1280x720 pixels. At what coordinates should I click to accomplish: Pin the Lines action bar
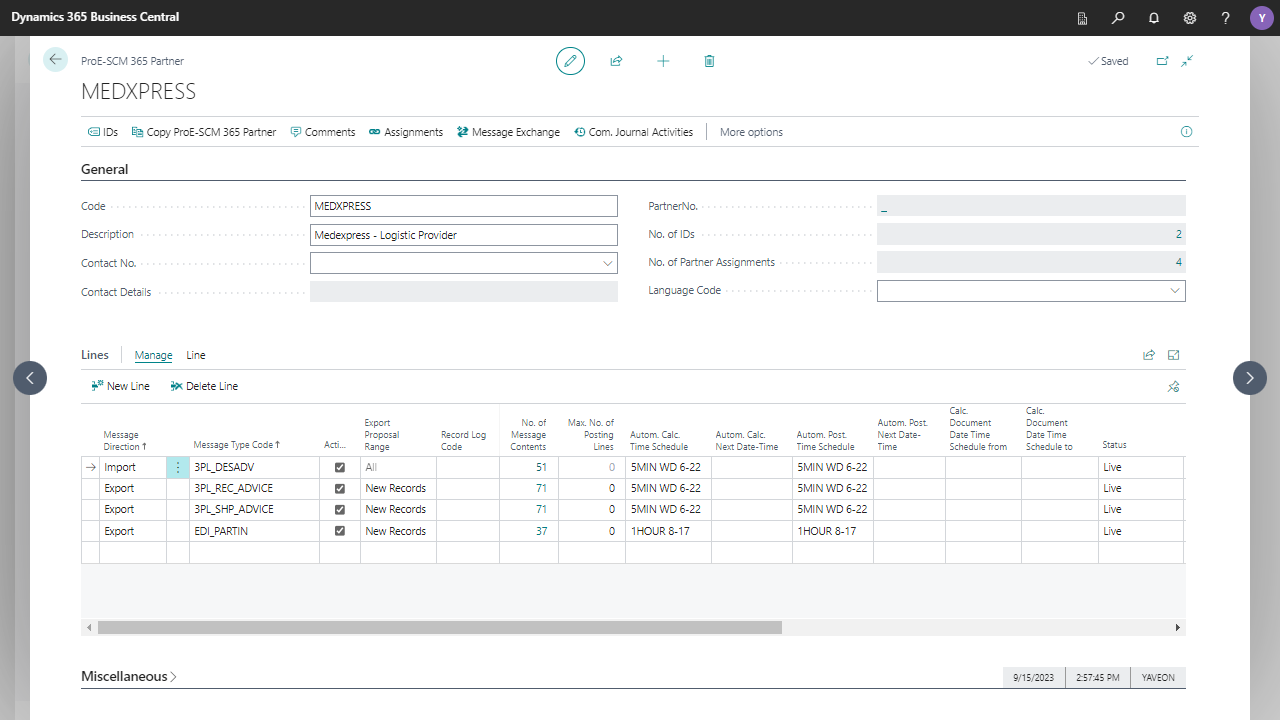pos(1174,386)
